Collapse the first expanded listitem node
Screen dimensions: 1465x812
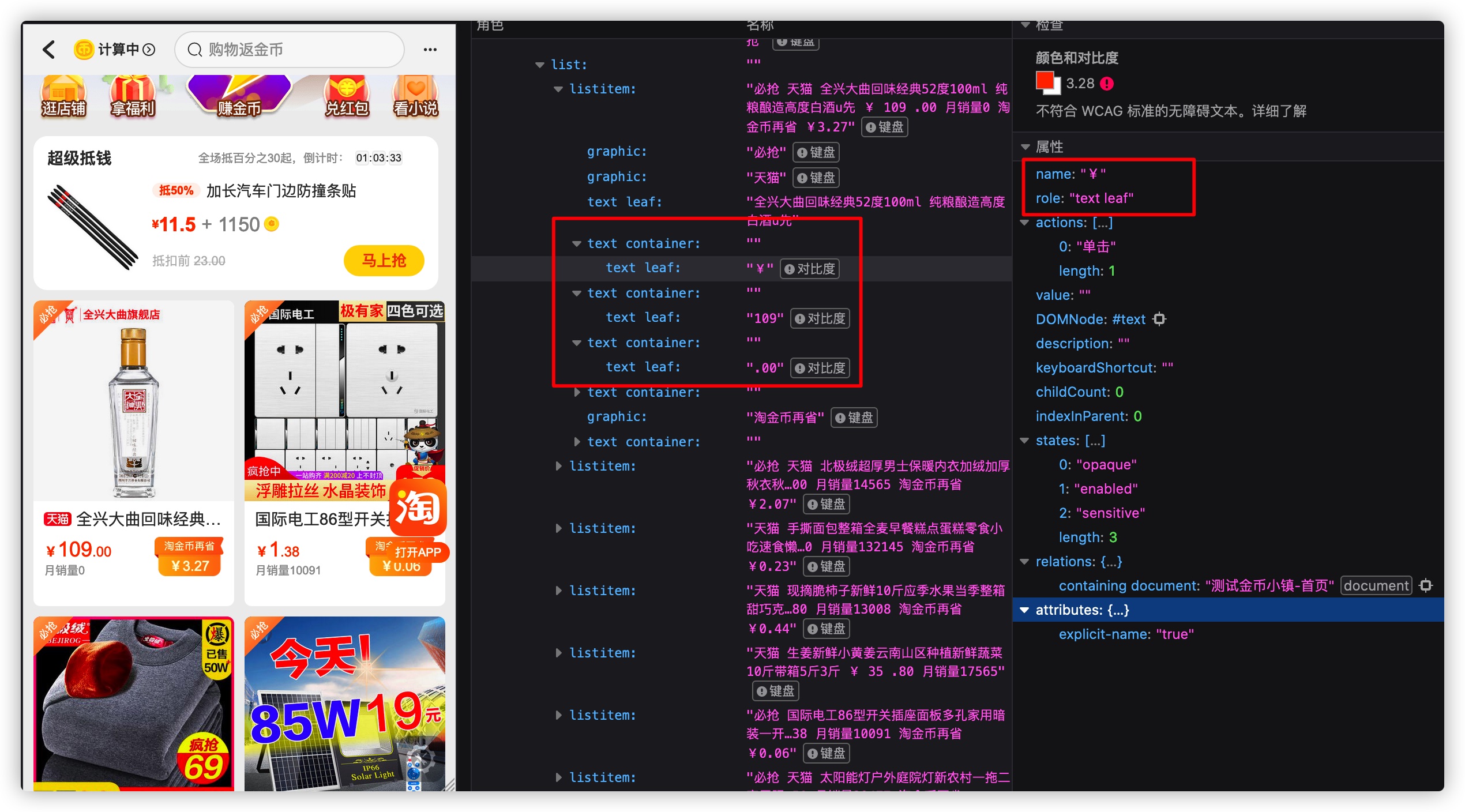pyautogui.click(x=558, y=89)
